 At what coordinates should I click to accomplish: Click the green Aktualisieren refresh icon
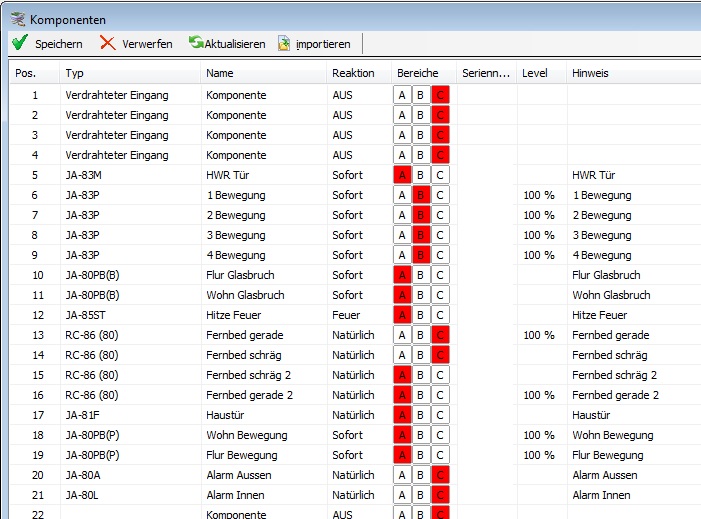(x=196, y=43)
